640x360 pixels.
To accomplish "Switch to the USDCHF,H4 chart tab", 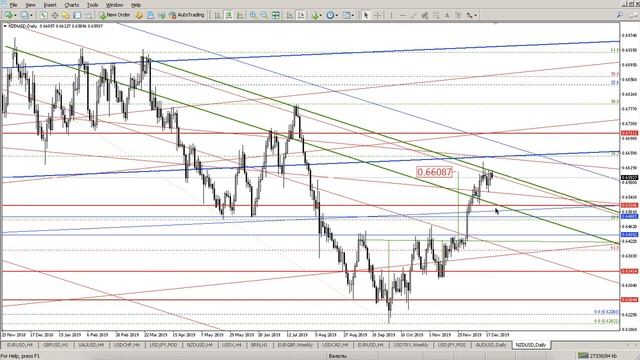I will click(x=127, y=345).
